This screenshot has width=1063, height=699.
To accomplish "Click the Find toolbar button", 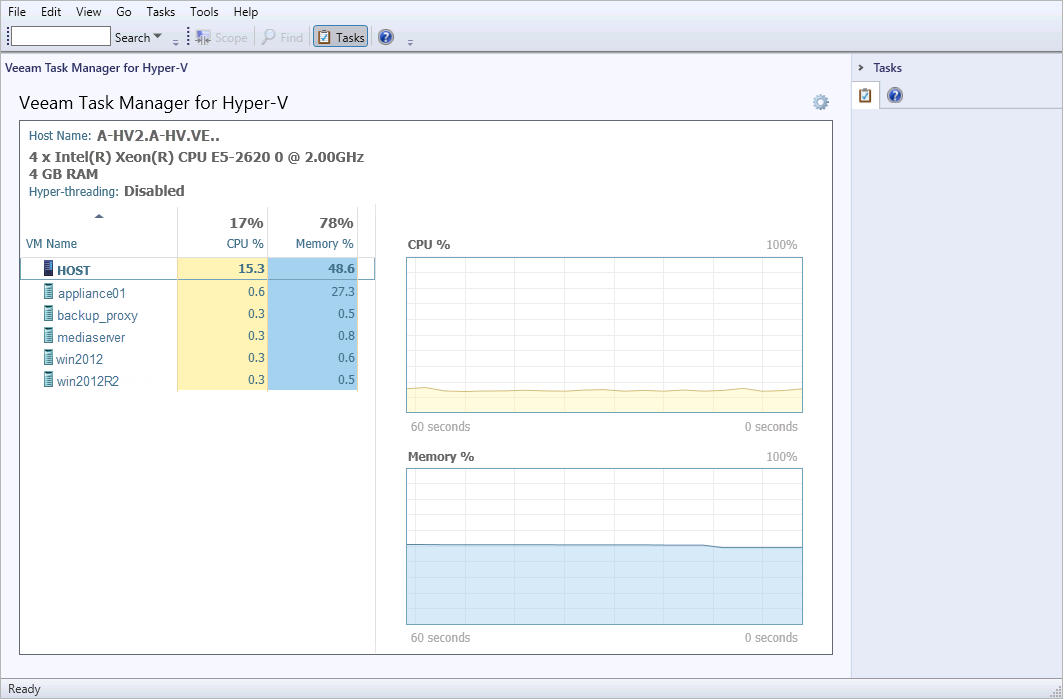I will (283, 37).
